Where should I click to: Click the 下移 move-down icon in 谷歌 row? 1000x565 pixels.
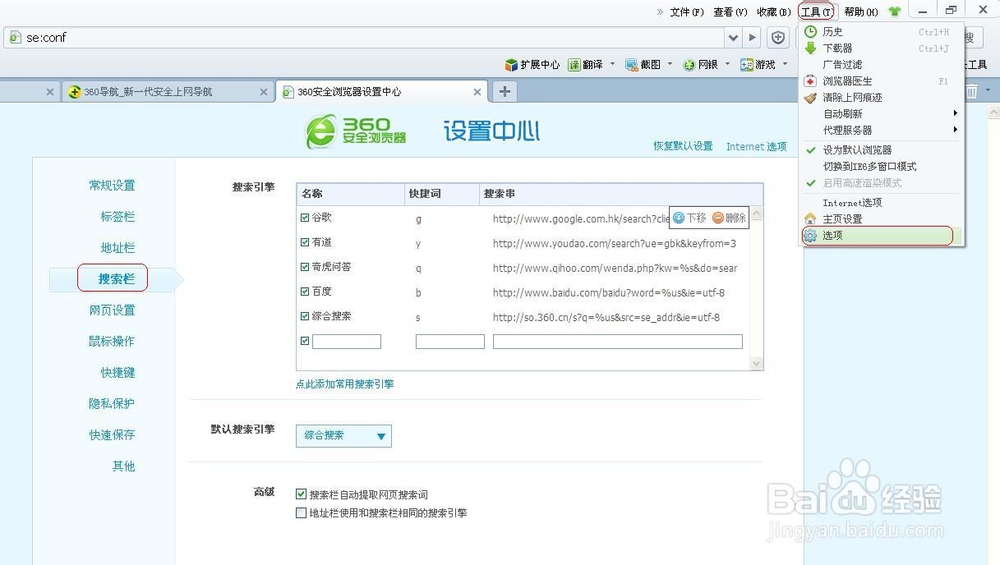click(679, 217)
